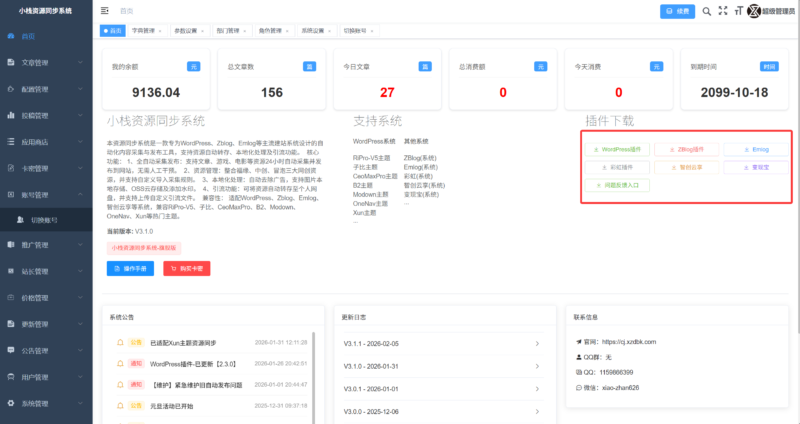
Task: Click the 站长管理 icon in sidebar
Action: pos(11,271)
